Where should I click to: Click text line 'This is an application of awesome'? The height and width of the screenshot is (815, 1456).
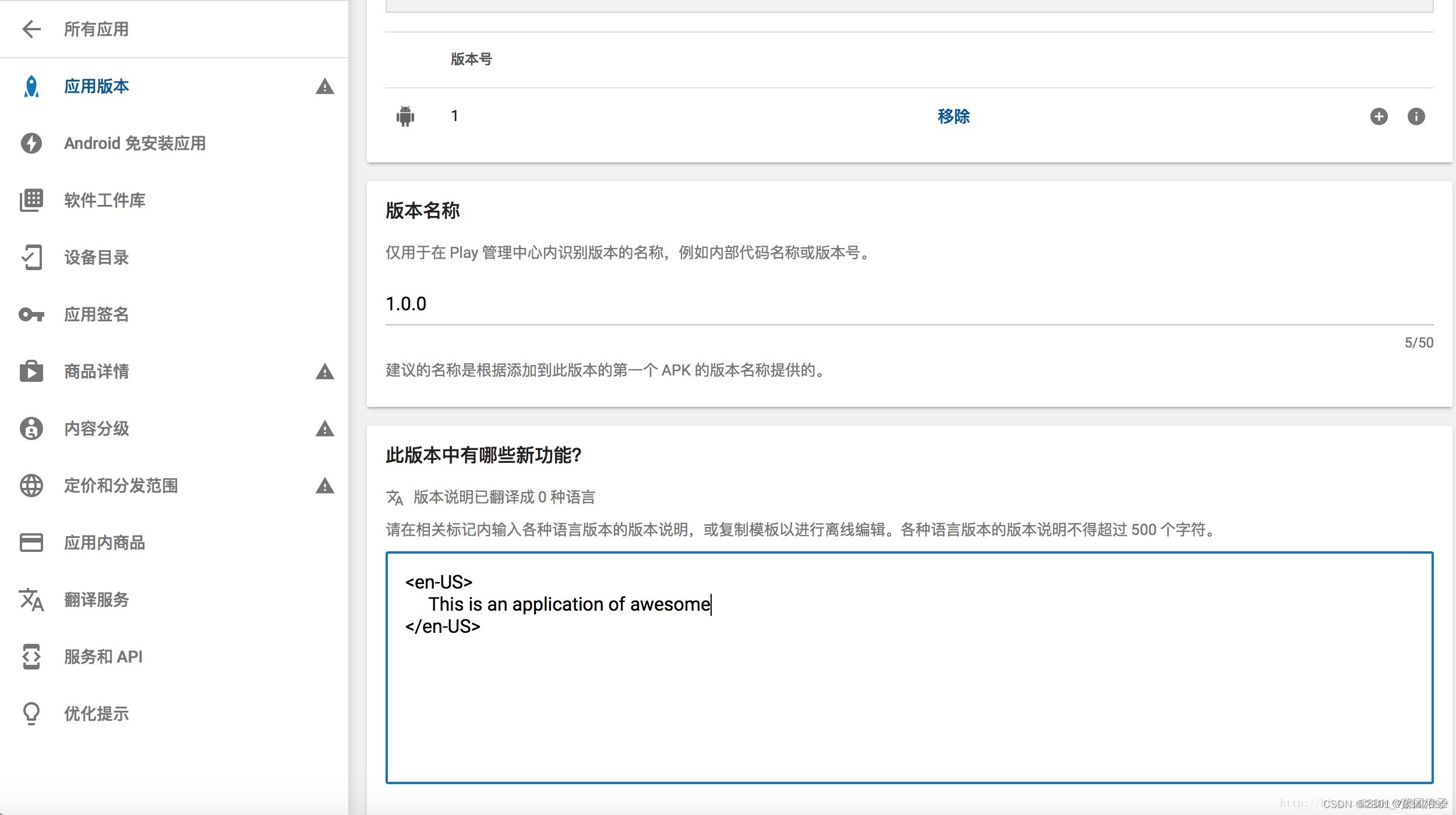point(570,605)
